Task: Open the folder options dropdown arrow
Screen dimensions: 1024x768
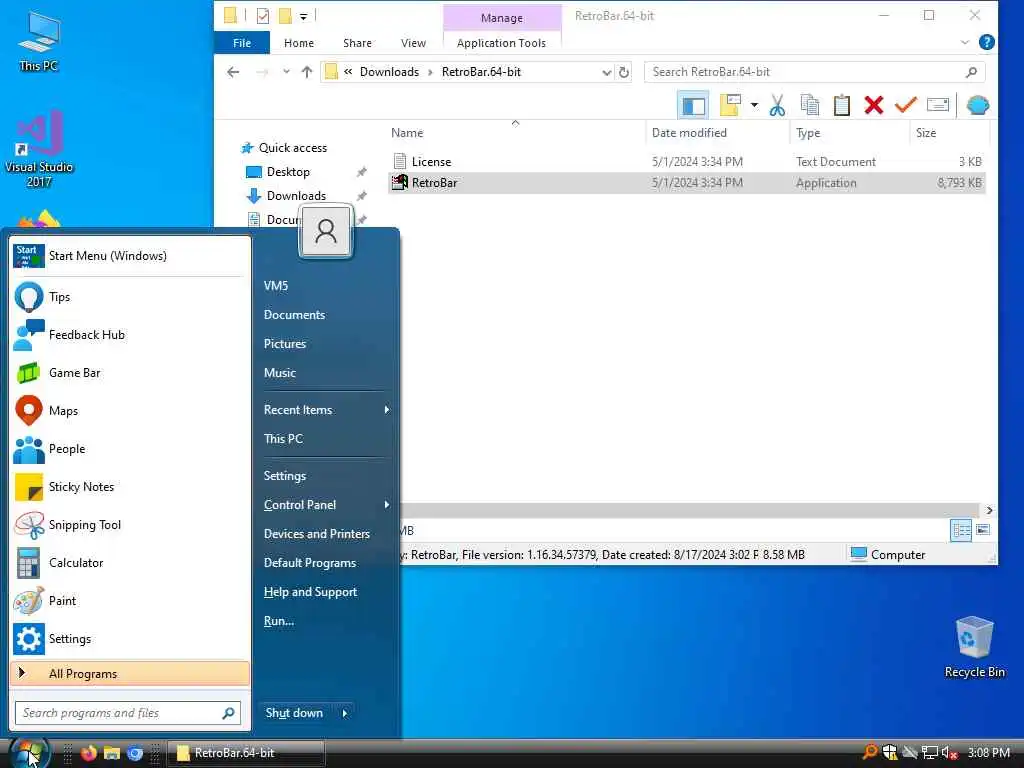Action: 754,105
